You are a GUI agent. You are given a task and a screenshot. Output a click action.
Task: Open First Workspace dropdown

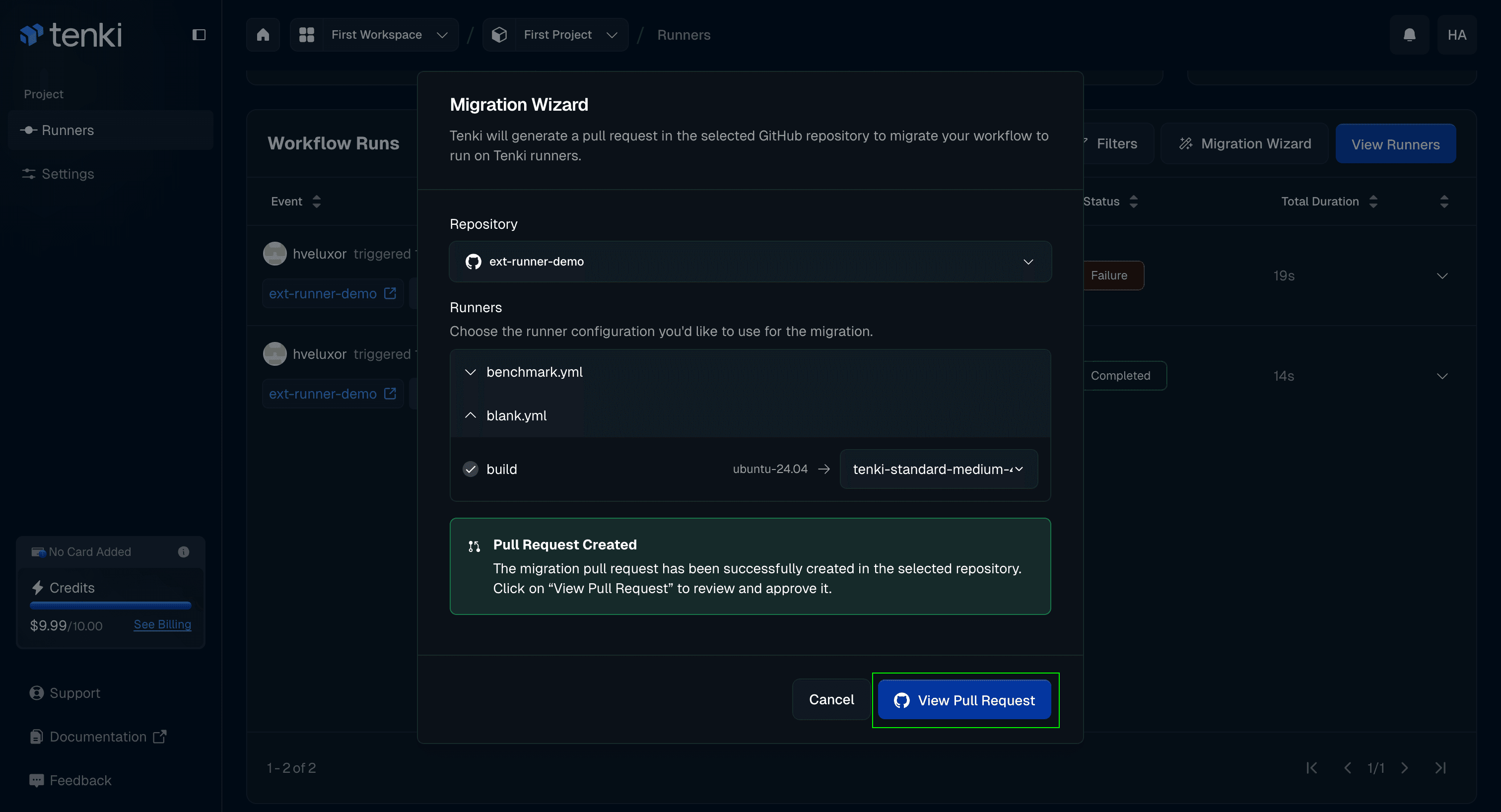(x=375, y=35)
